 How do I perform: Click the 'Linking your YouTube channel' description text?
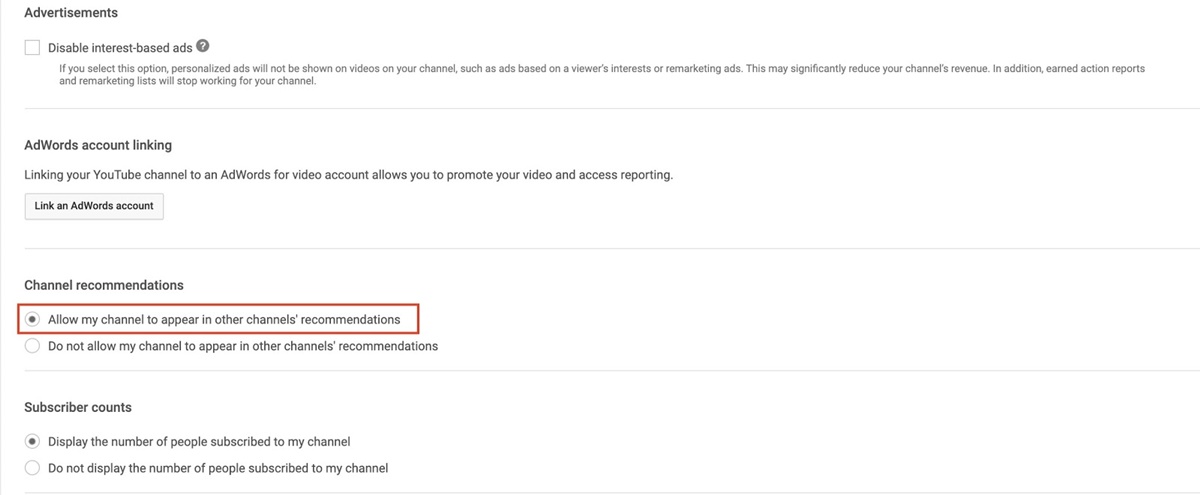coord(348,175)
